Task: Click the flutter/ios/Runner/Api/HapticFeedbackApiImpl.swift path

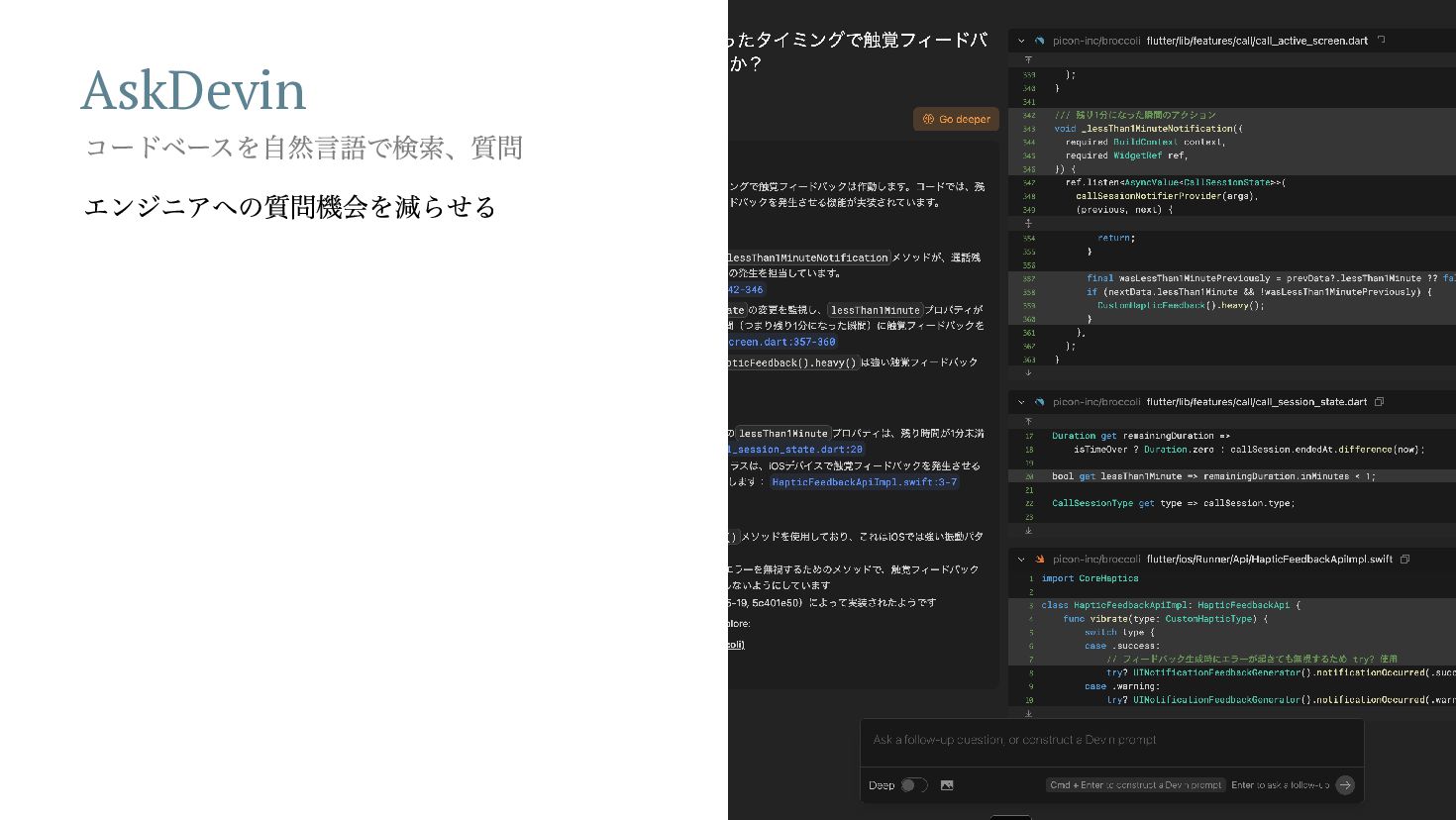Action: click(1270, 560)
